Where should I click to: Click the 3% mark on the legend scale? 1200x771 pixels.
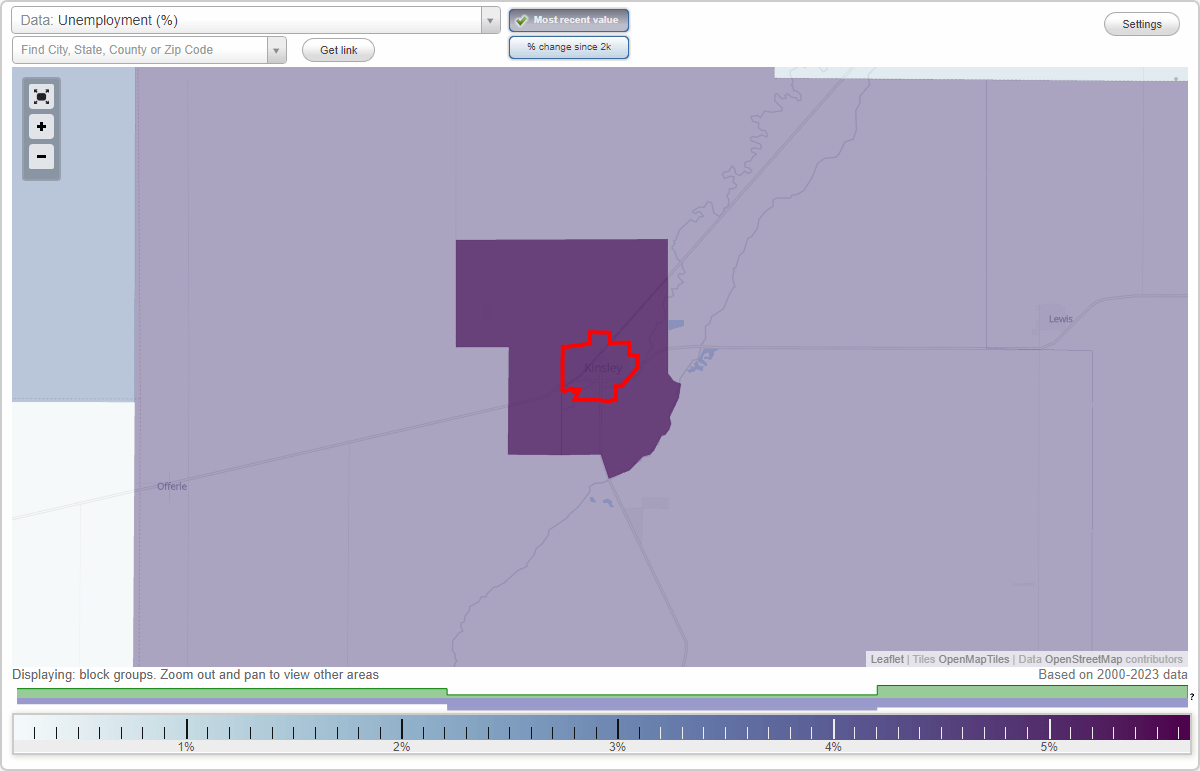click(617, 730)
